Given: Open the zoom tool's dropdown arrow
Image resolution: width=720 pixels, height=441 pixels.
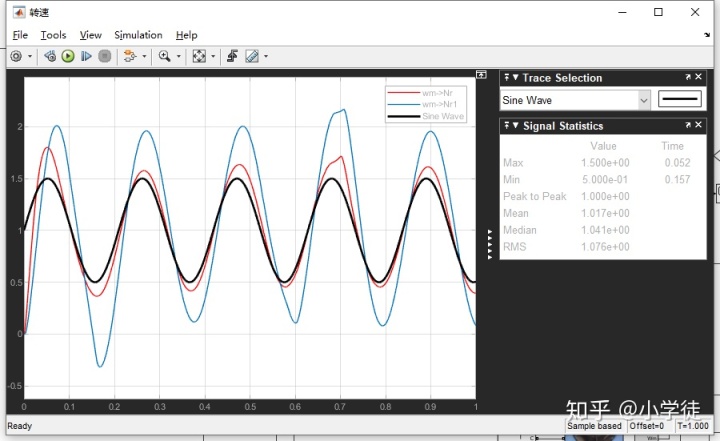Looking at the screenshot, I should (179, 57).
